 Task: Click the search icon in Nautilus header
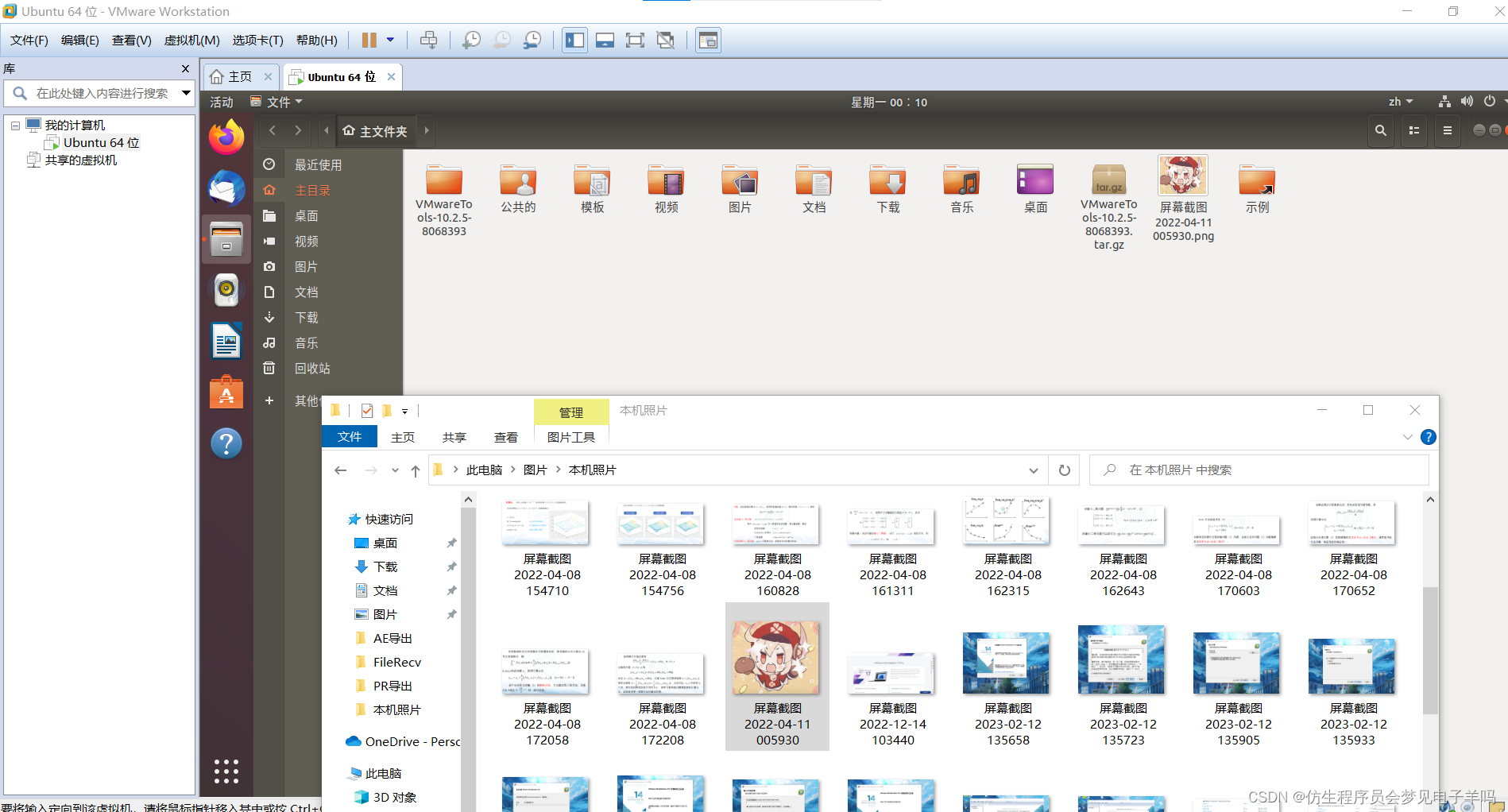[1381, 130]
